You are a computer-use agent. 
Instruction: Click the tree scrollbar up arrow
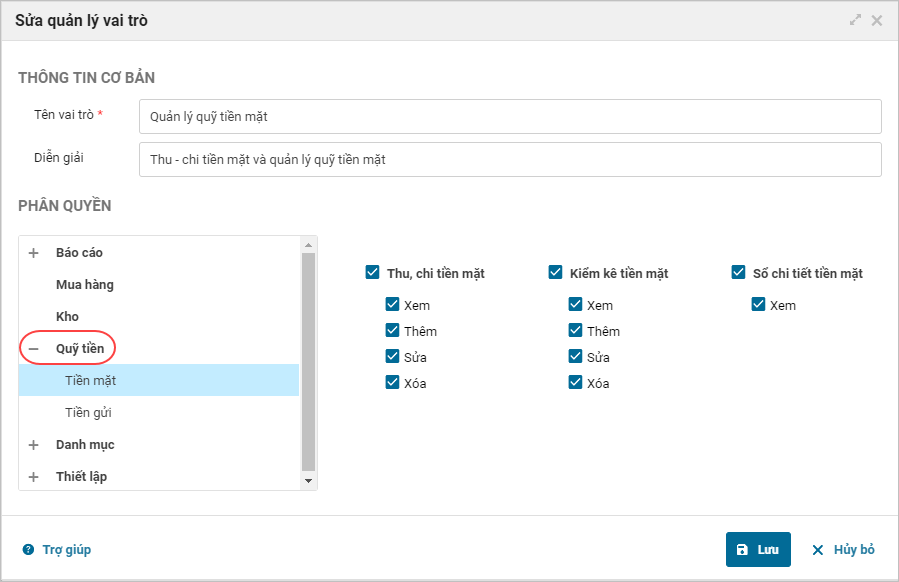point(309,245)
